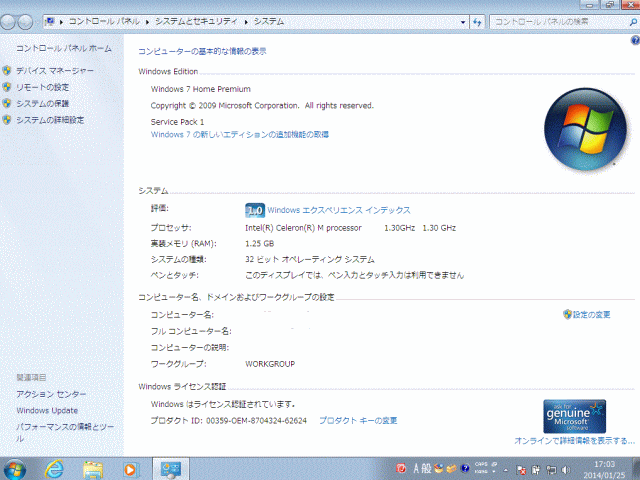Click in the control panel search box

coord(558,21)
